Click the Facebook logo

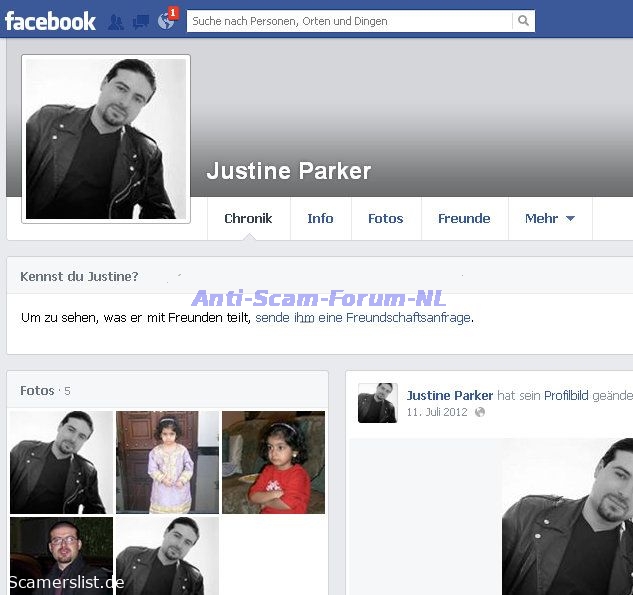50,21
